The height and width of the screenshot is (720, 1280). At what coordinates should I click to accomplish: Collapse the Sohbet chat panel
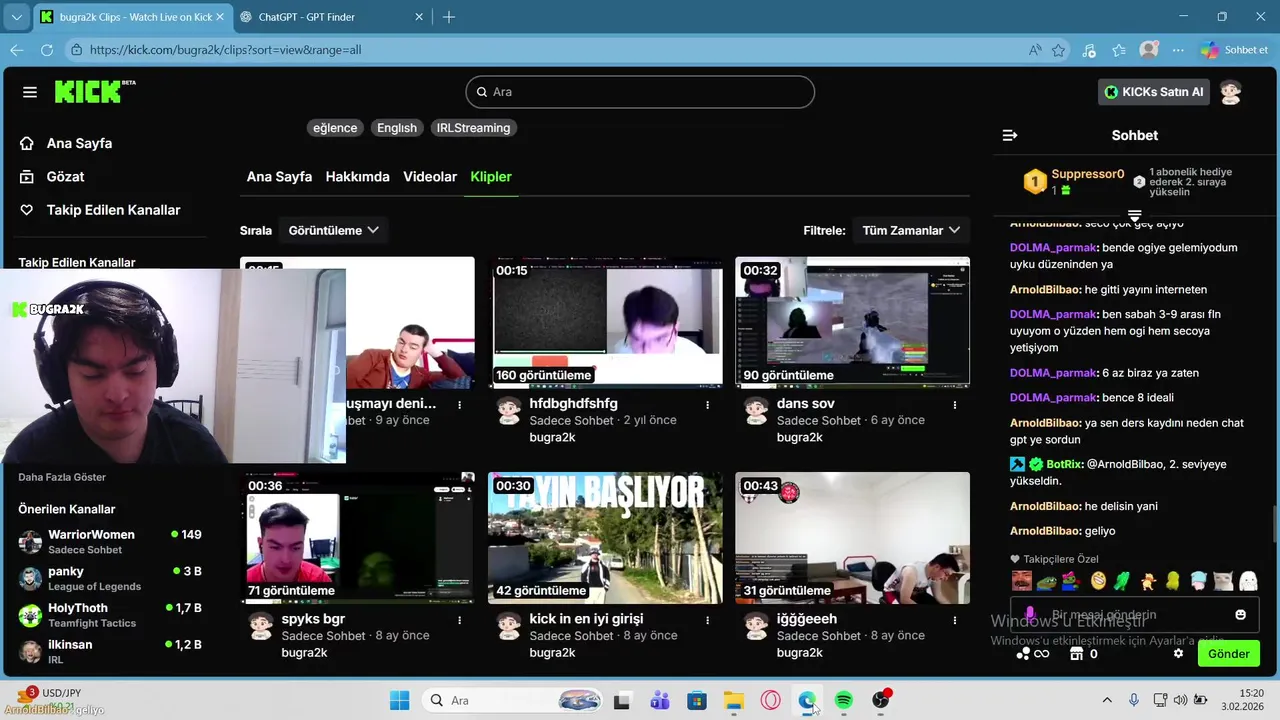(x=1010, y=135)
